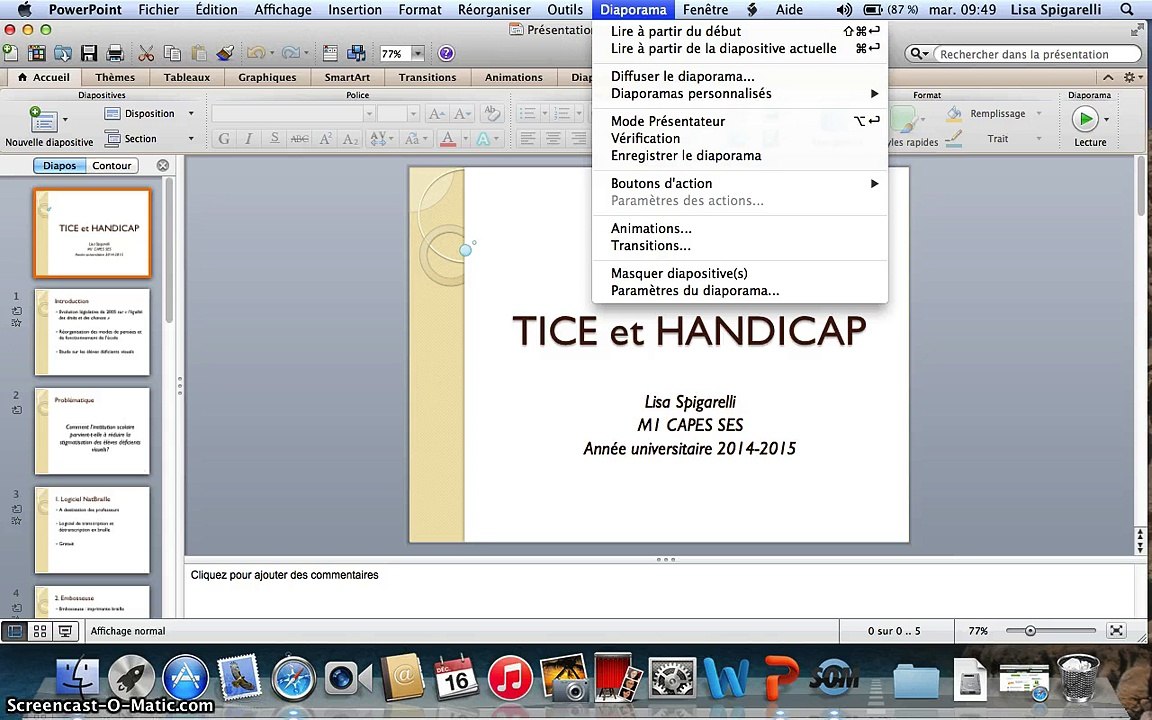This screenshot has height=720, width=1152.
Task: Adjust the zoom slider in status bar
Action: pos(1030,630)
